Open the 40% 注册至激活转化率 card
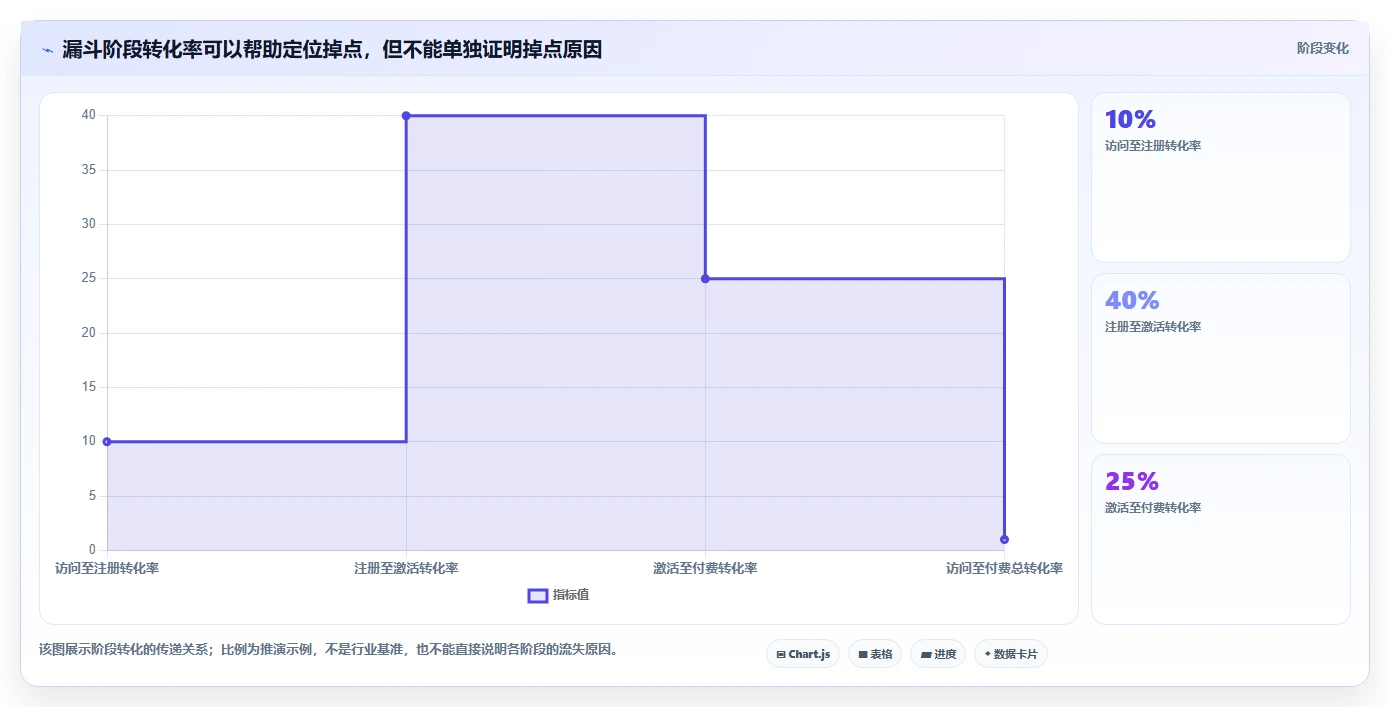This screenshot has height=707, width=1390. tap(1221, 358)
